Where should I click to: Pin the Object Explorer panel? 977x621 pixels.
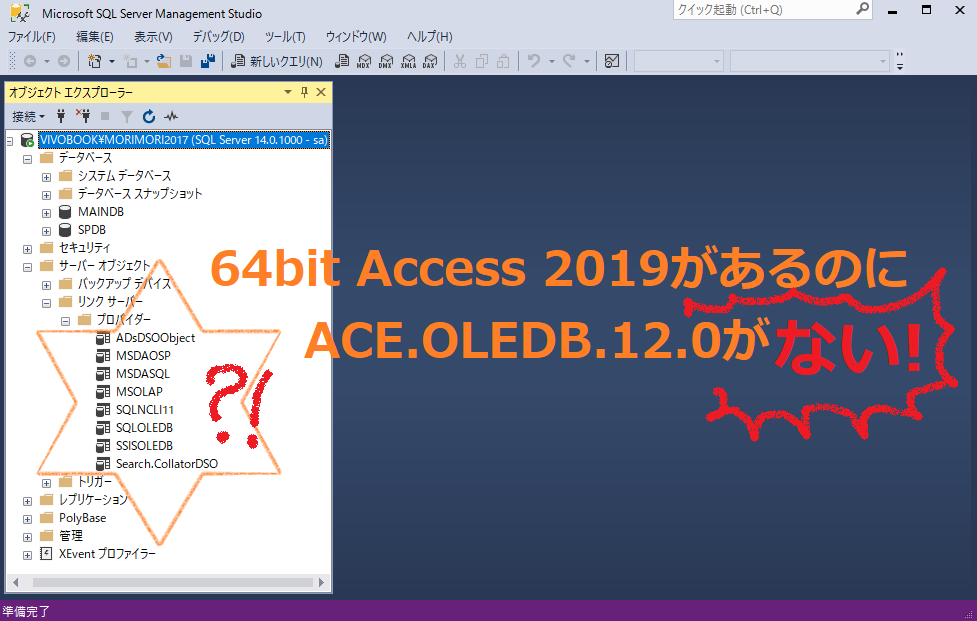pyautogui.click(x=304, y=92)
